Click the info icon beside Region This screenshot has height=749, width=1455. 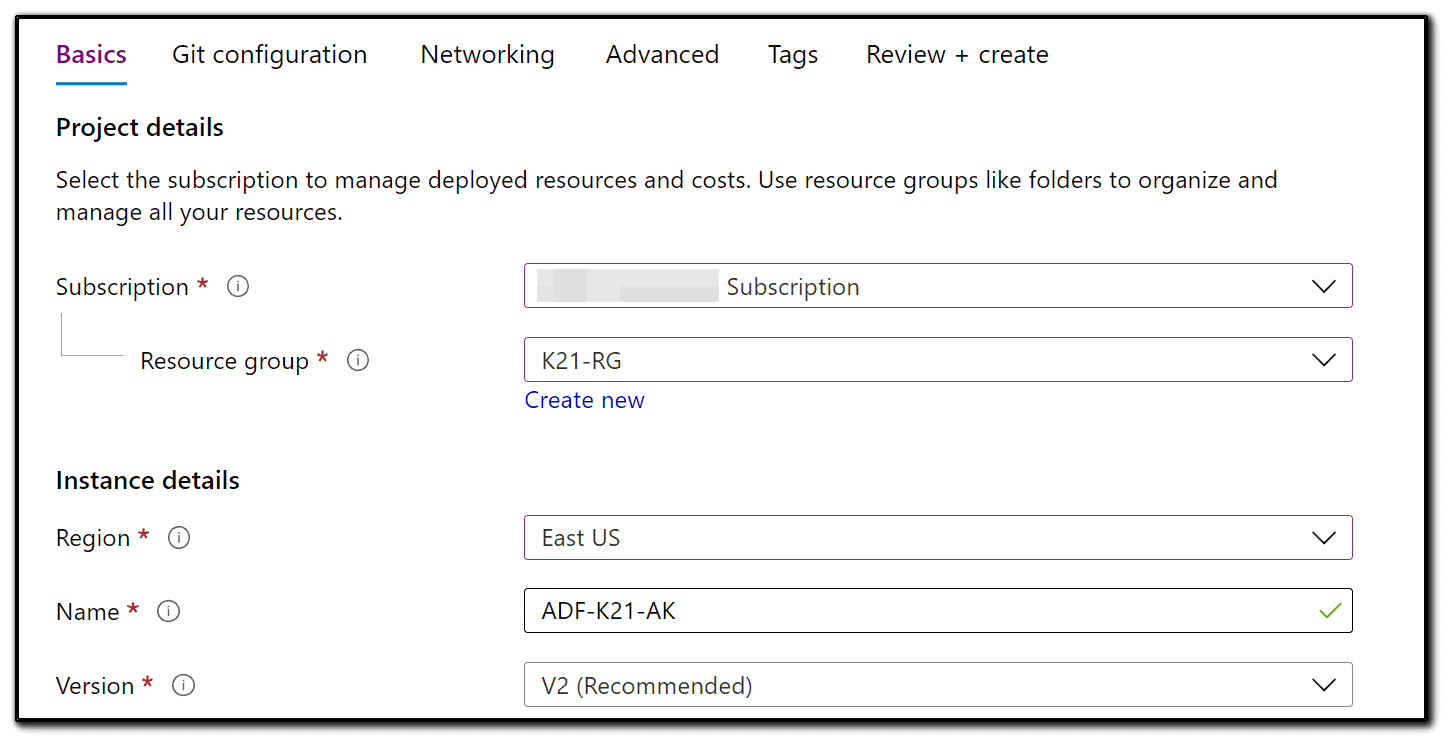coord(179,538)
